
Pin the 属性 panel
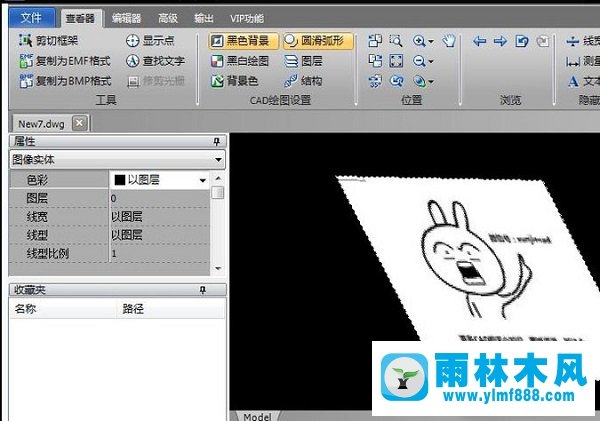click(216, 142)
